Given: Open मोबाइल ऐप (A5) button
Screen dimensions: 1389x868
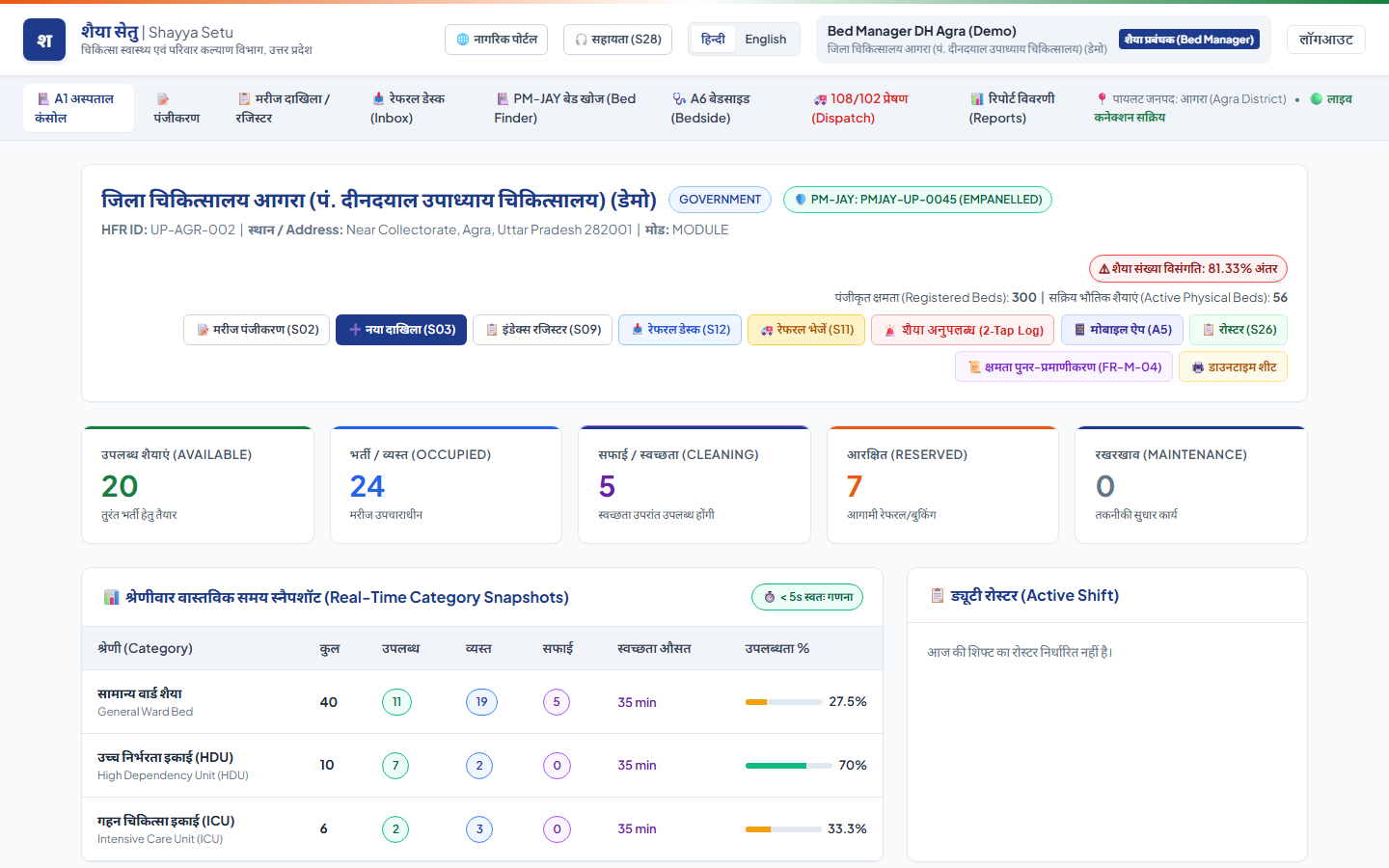Looking at the screenshot, I should tap(1123, 330).
